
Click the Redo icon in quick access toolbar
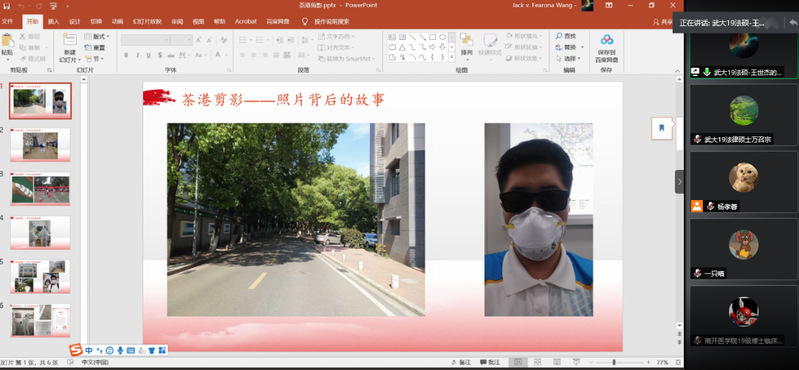(x=38, y=6)
